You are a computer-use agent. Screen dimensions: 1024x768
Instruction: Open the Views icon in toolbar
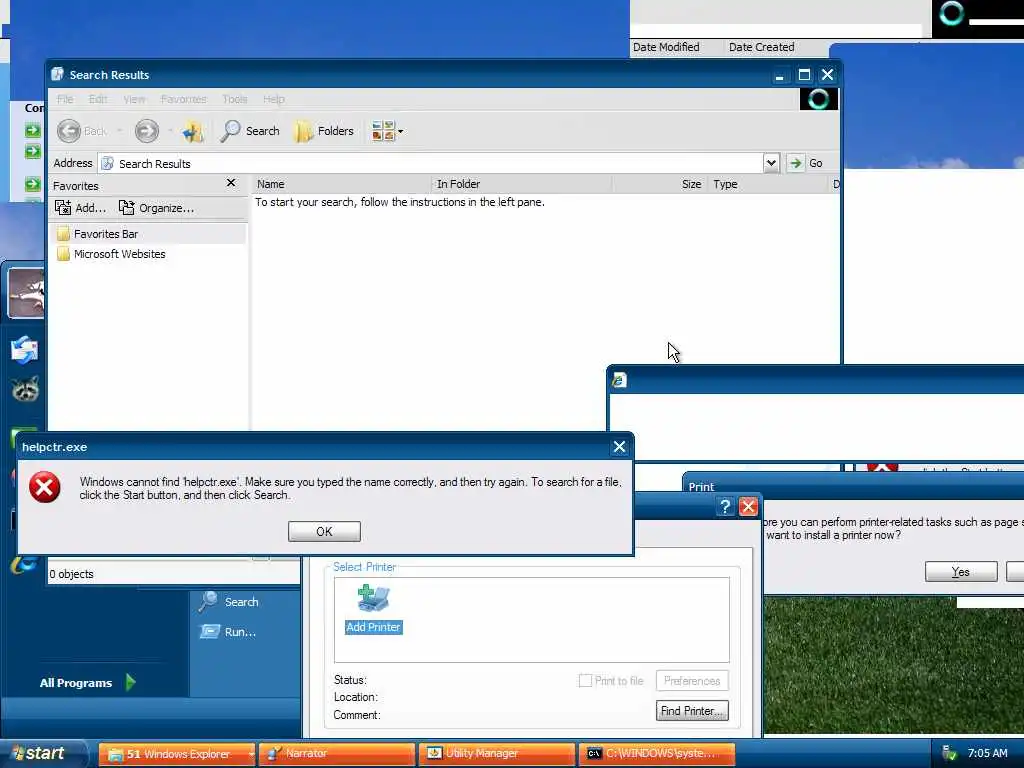[383, 131]
